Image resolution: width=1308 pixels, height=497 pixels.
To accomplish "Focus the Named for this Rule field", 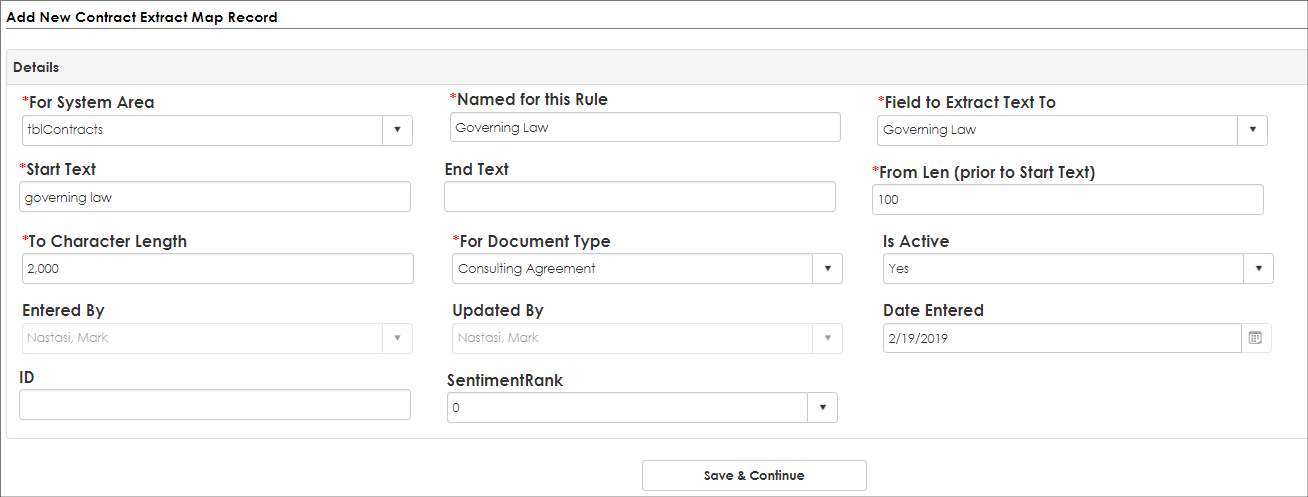I will (x=645, y=127).
